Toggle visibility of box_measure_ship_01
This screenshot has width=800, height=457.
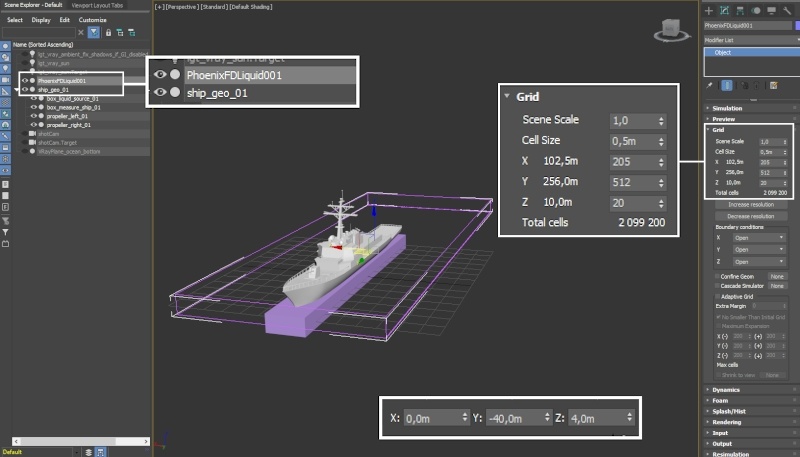coord(34,107)
